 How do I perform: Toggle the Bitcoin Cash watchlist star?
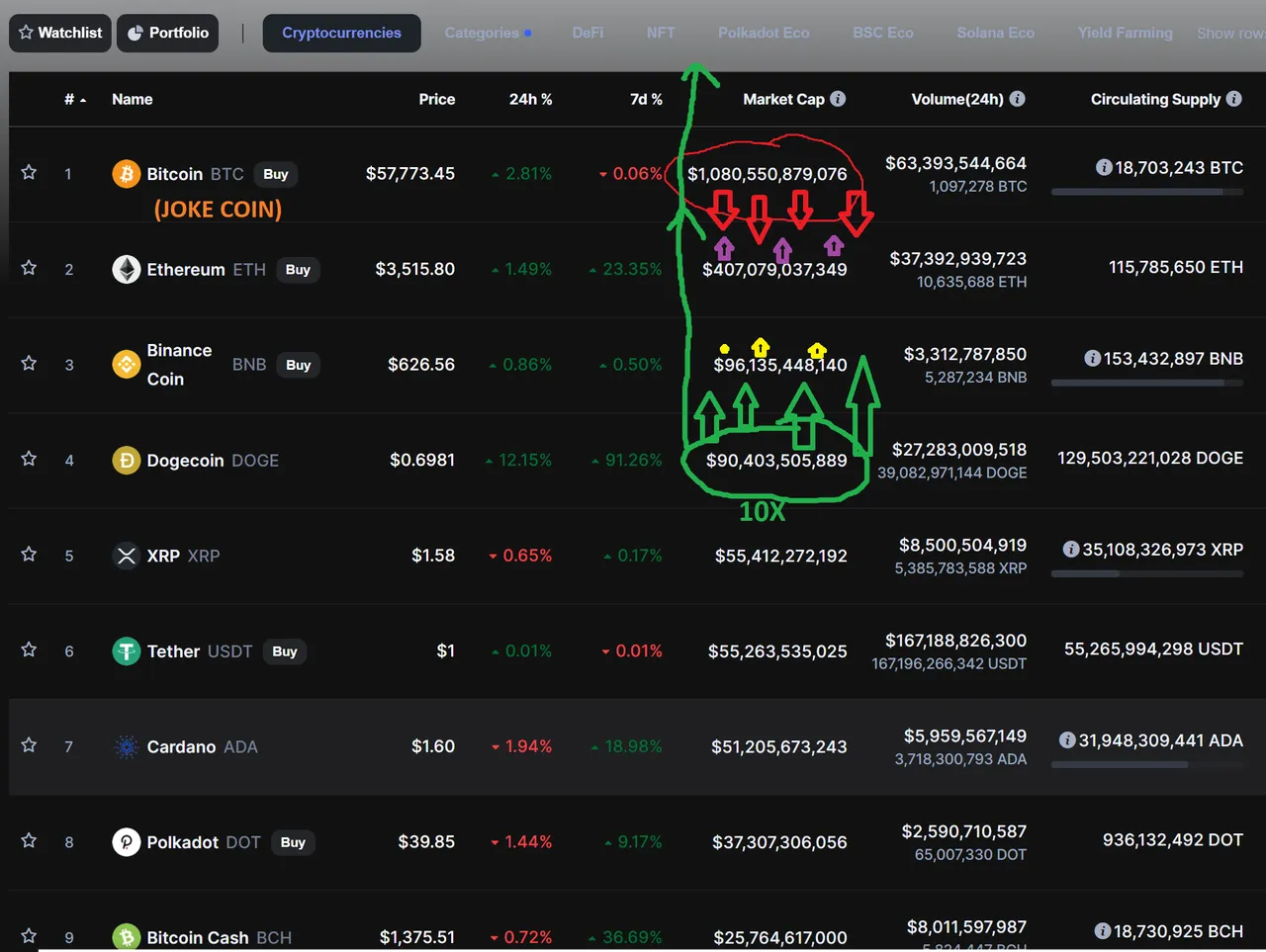(x=29, y=935)
